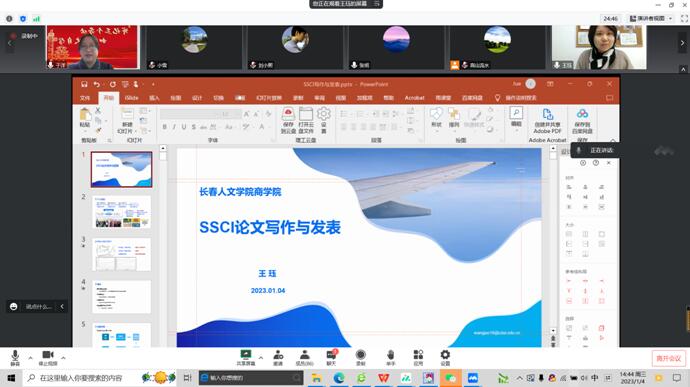Expand audio options arrow beside the microphone
This screenshot has width=690, height=387.
click(30, 358)
